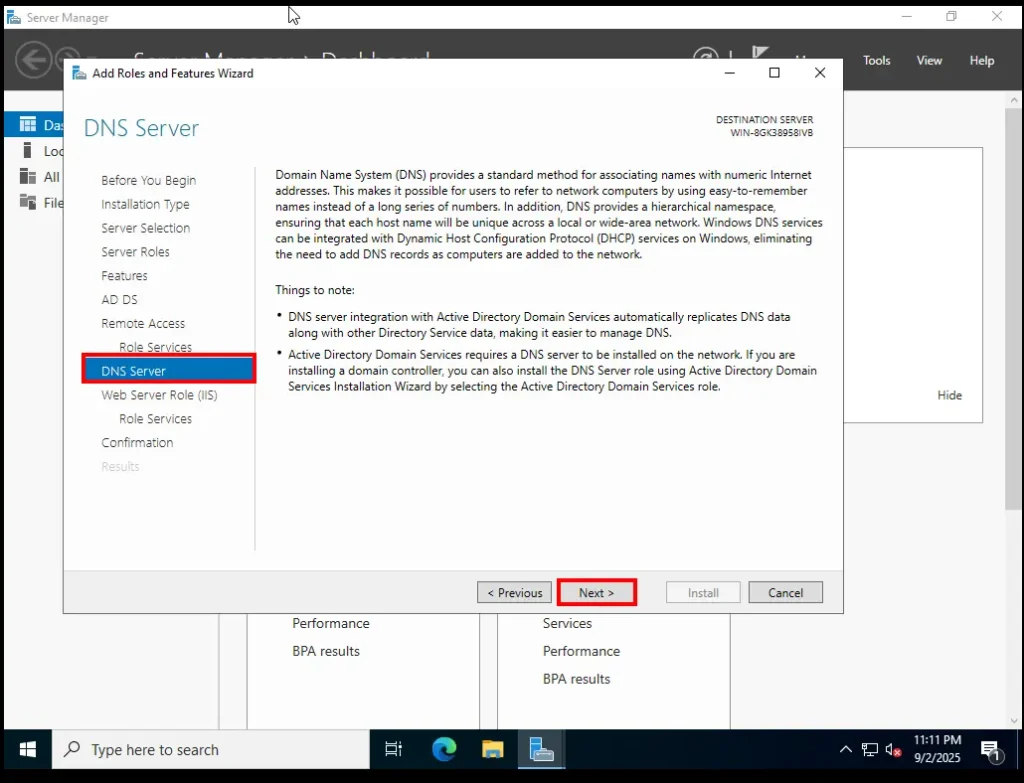The width and height of the screenshot is (1024, 783).
Task: Select All Servers icon in sidebar
Action: (27, 176)
